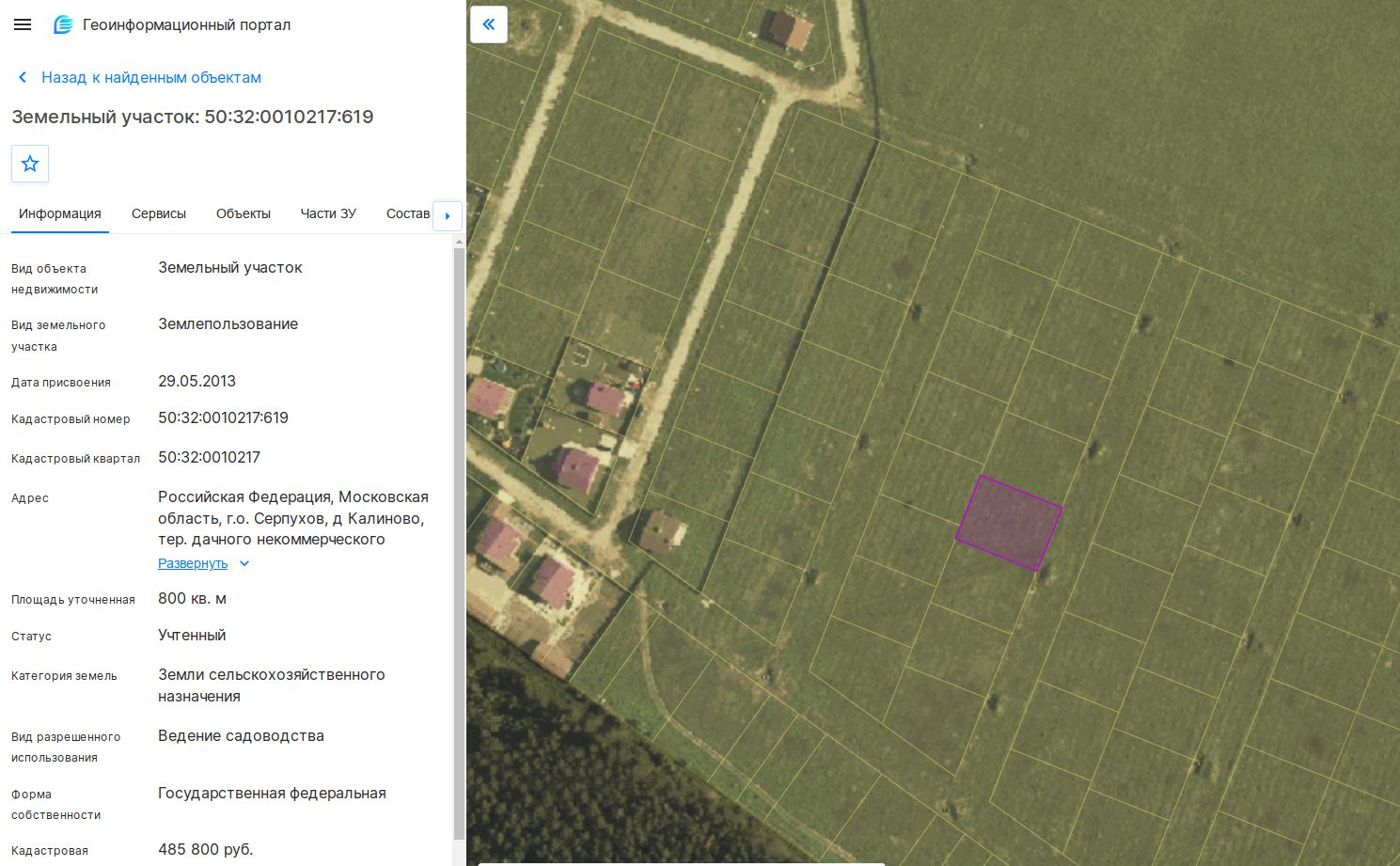Go back via Назад к найденным объектам link
Viewport: 1400px width, 866px height.
151,77
